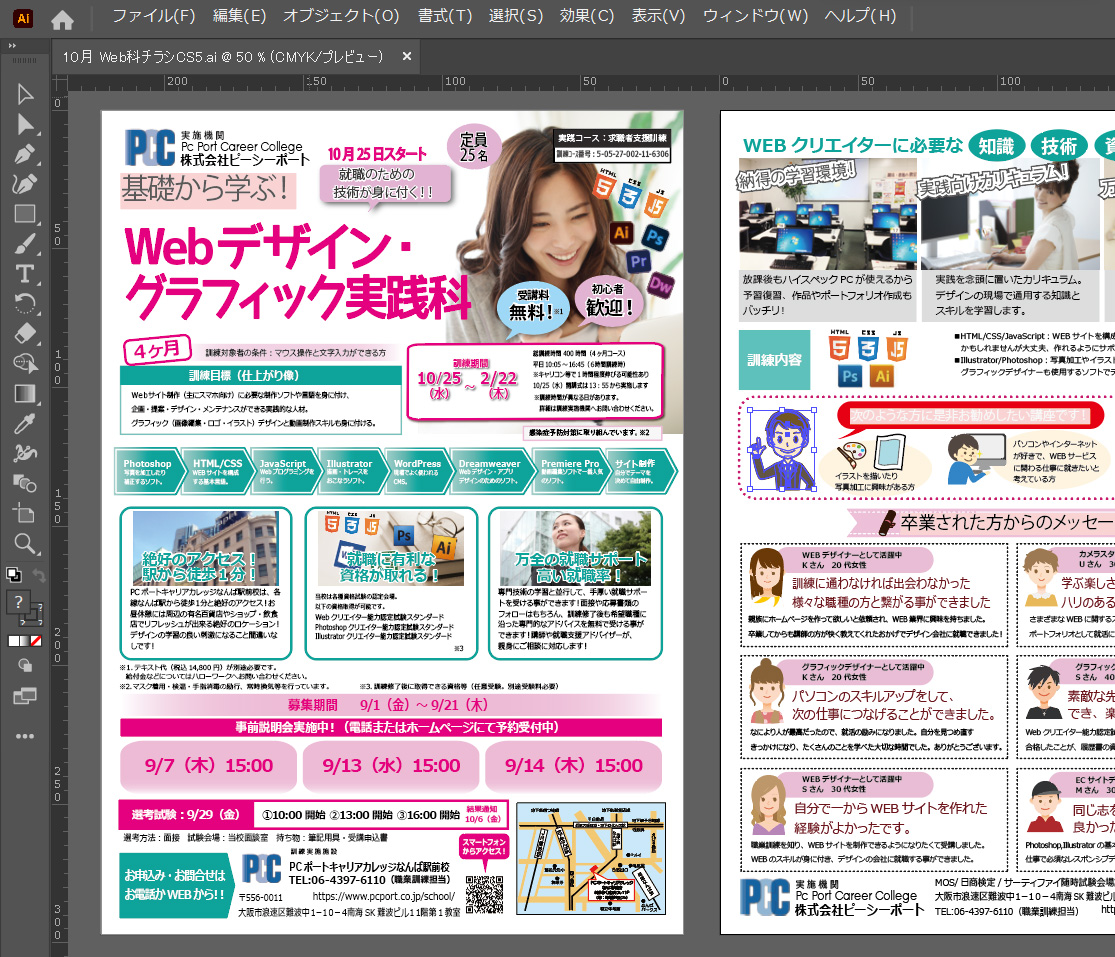
Task: Select the 4ヶ月 pink label
Action: [x=158, y=350]
